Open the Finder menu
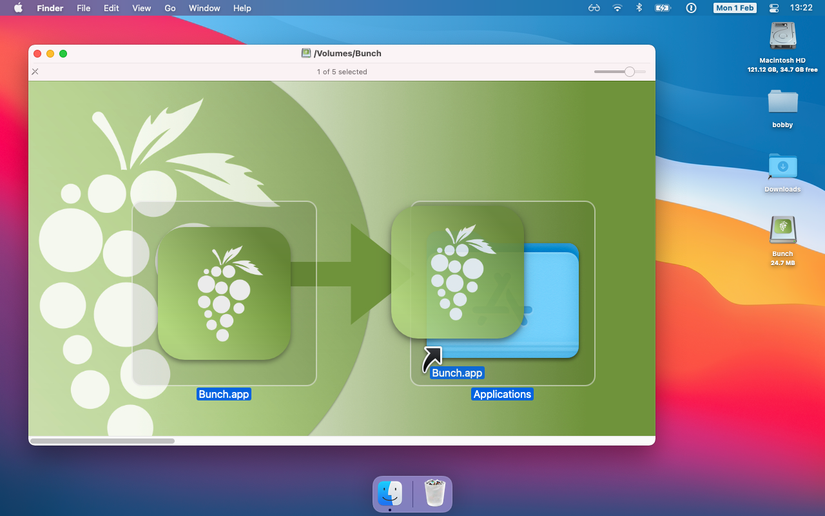825x516 pixels. click(50, 8)
